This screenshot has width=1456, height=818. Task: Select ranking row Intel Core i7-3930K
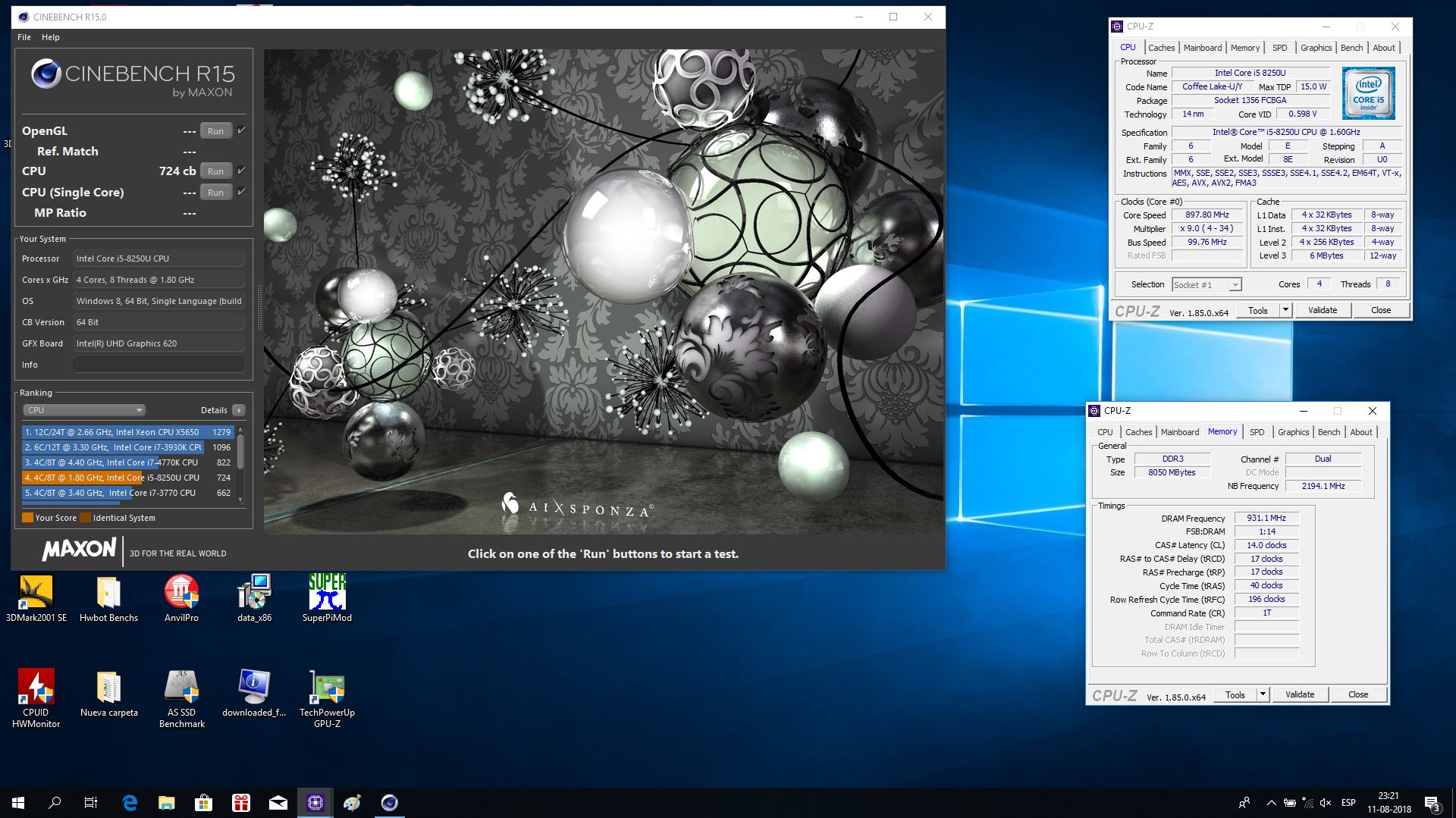127,447
